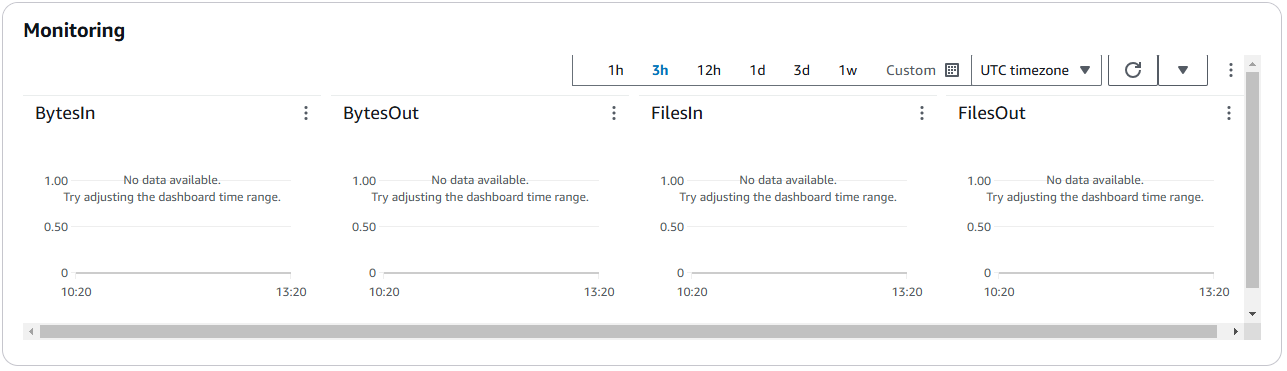This screenshot has width=1287, height=371.
Task: Click the horizontal scrollbar thumb
Action: 628,331
